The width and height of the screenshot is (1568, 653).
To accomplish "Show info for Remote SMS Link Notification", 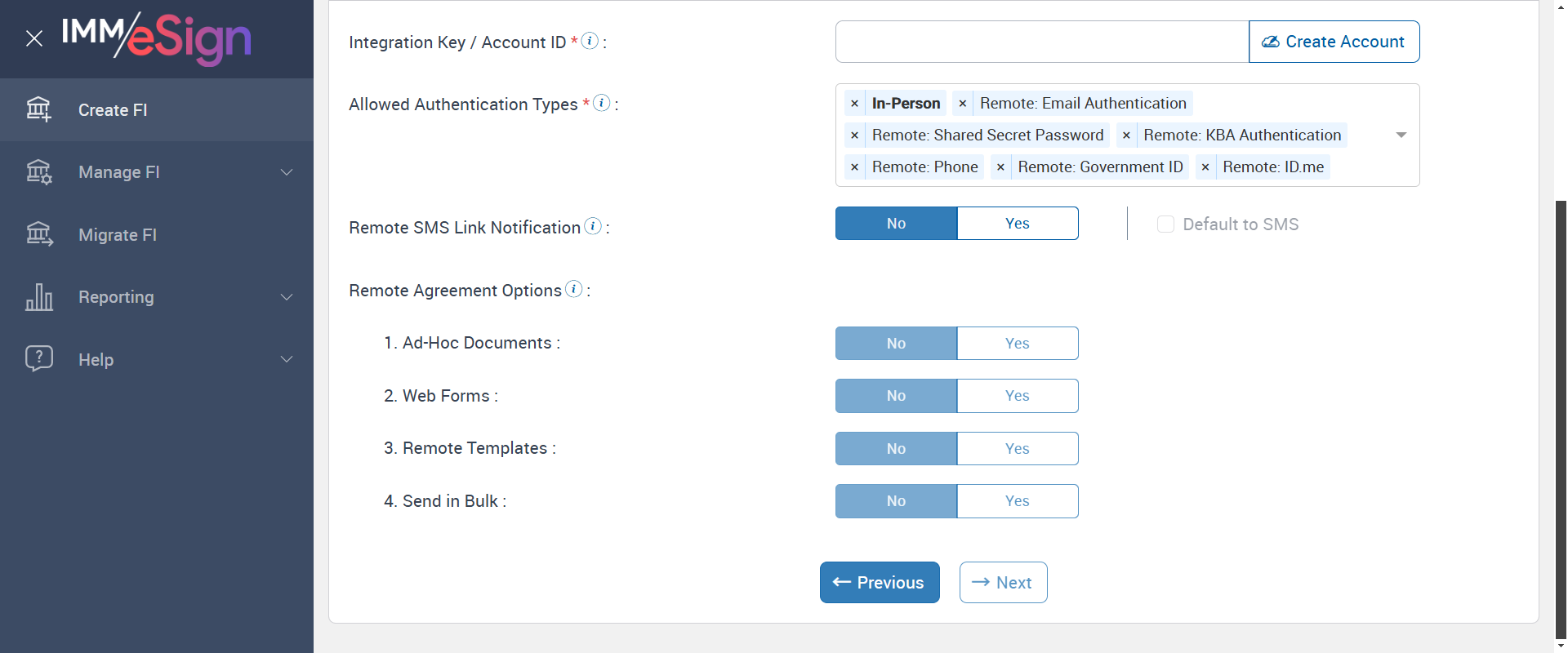I will 594,226.
